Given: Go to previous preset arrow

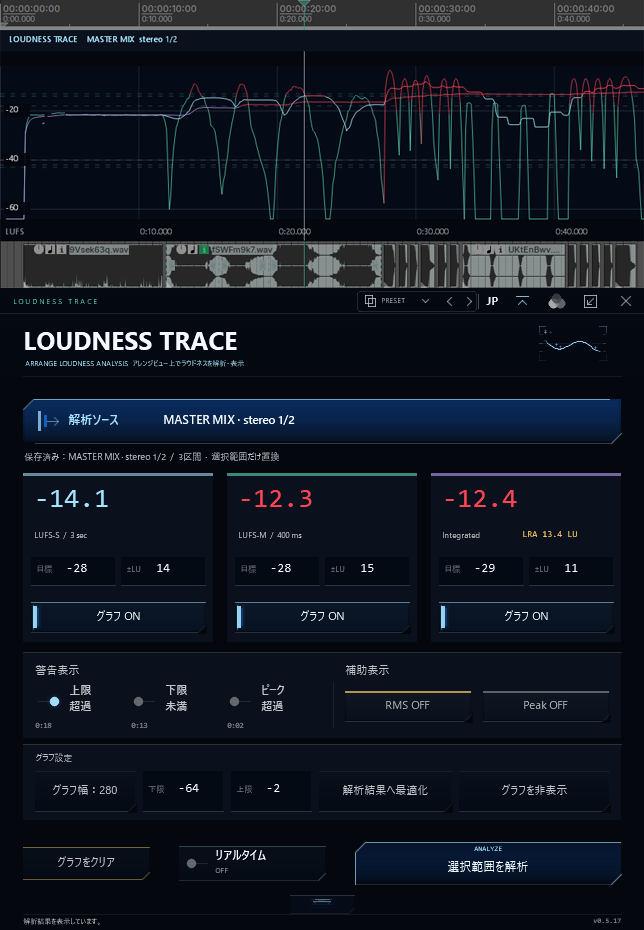Looking at the screenshot, I should (449, 301).
